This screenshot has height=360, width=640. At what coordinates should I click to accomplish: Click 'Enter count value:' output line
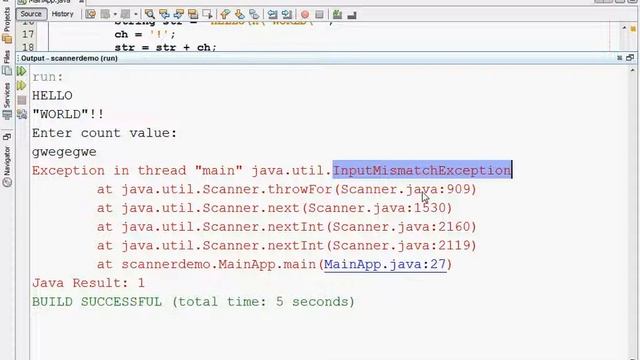(x=104, y=133)
